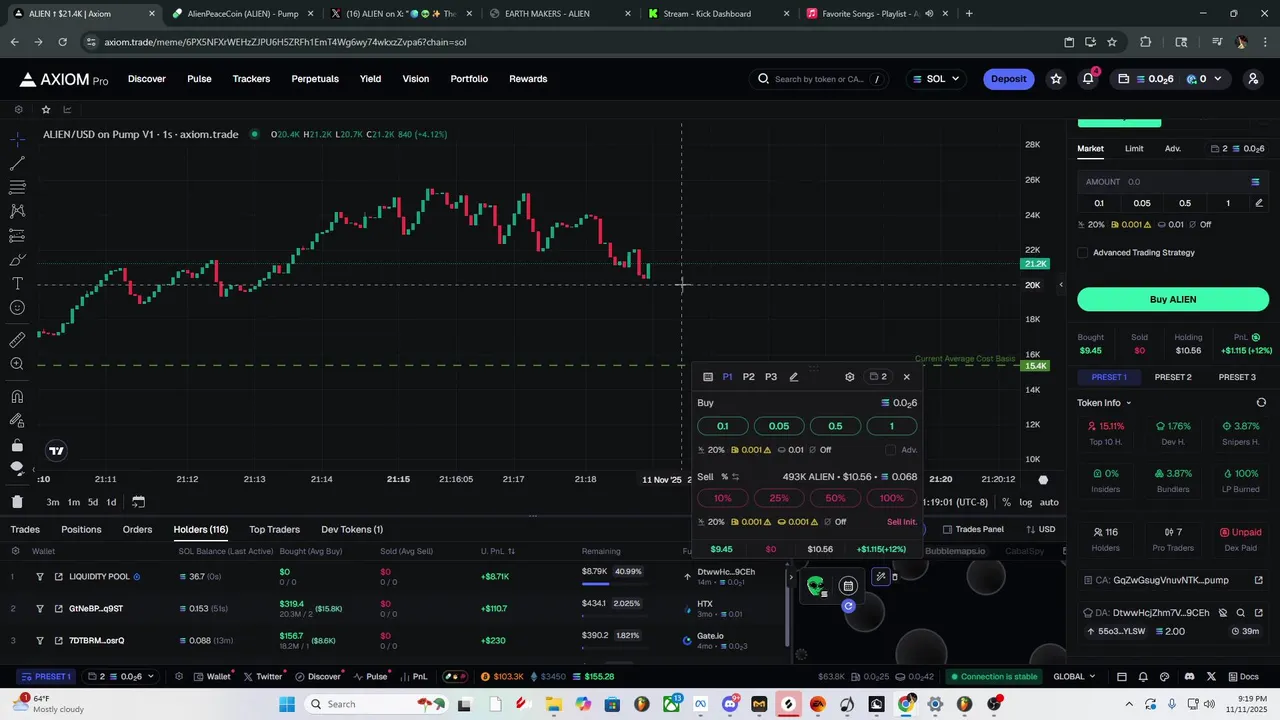The width and height of the screenshot is (1280, 720).
Task: Remove drawings with the trash icon
Action: (17, 502)
